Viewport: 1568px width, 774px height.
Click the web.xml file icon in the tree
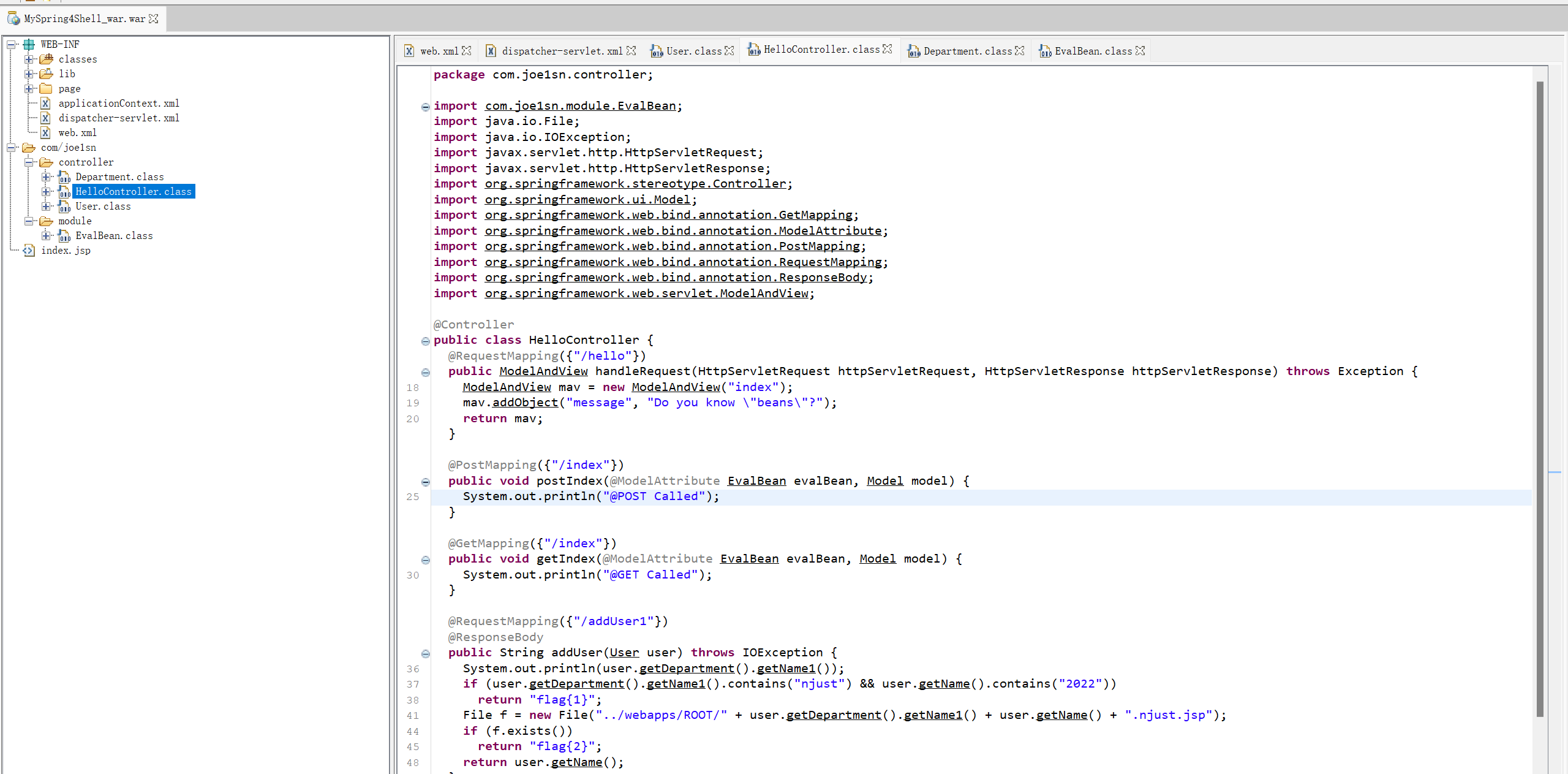pos(45,132)
